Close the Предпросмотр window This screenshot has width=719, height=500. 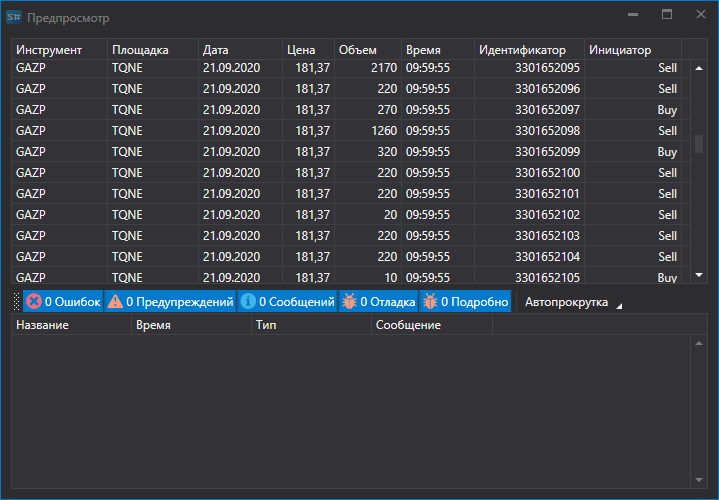[701, 15]
